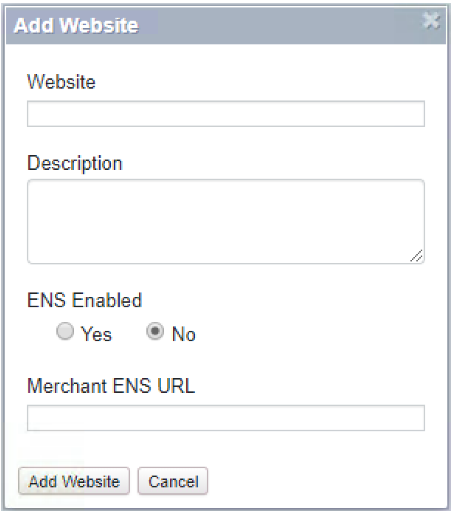Click the Description box resize handle
Viewport: 451px width, 512px height.
click(x=417, y=256)
